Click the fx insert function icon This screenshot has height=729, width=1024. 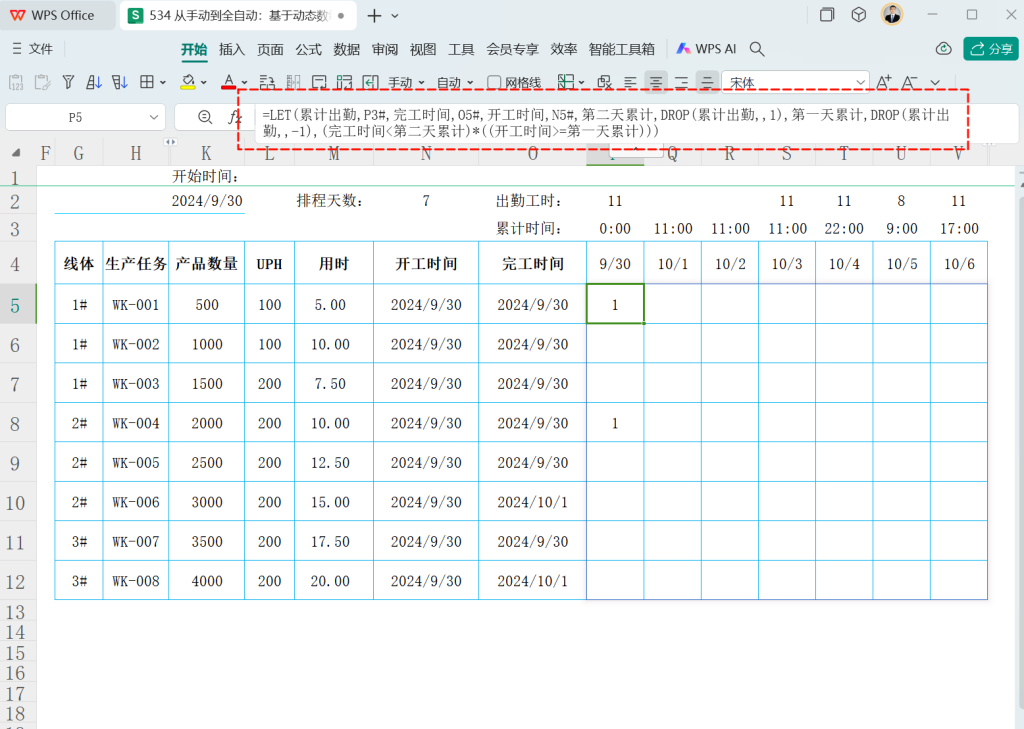pos(234,117)
